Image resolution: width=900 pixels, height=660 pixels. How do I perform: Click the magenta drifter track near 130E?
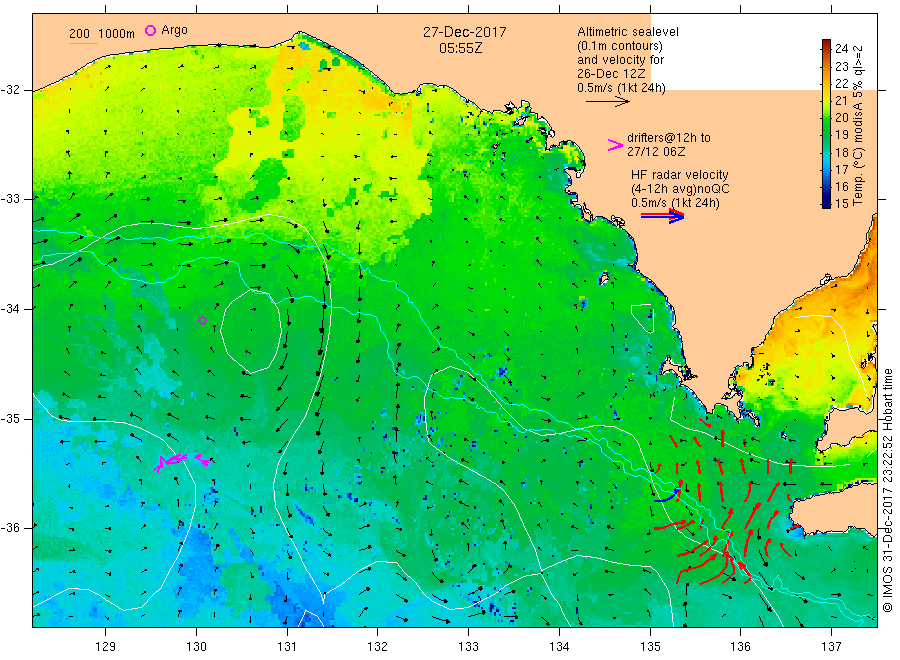tap(181, 461)
